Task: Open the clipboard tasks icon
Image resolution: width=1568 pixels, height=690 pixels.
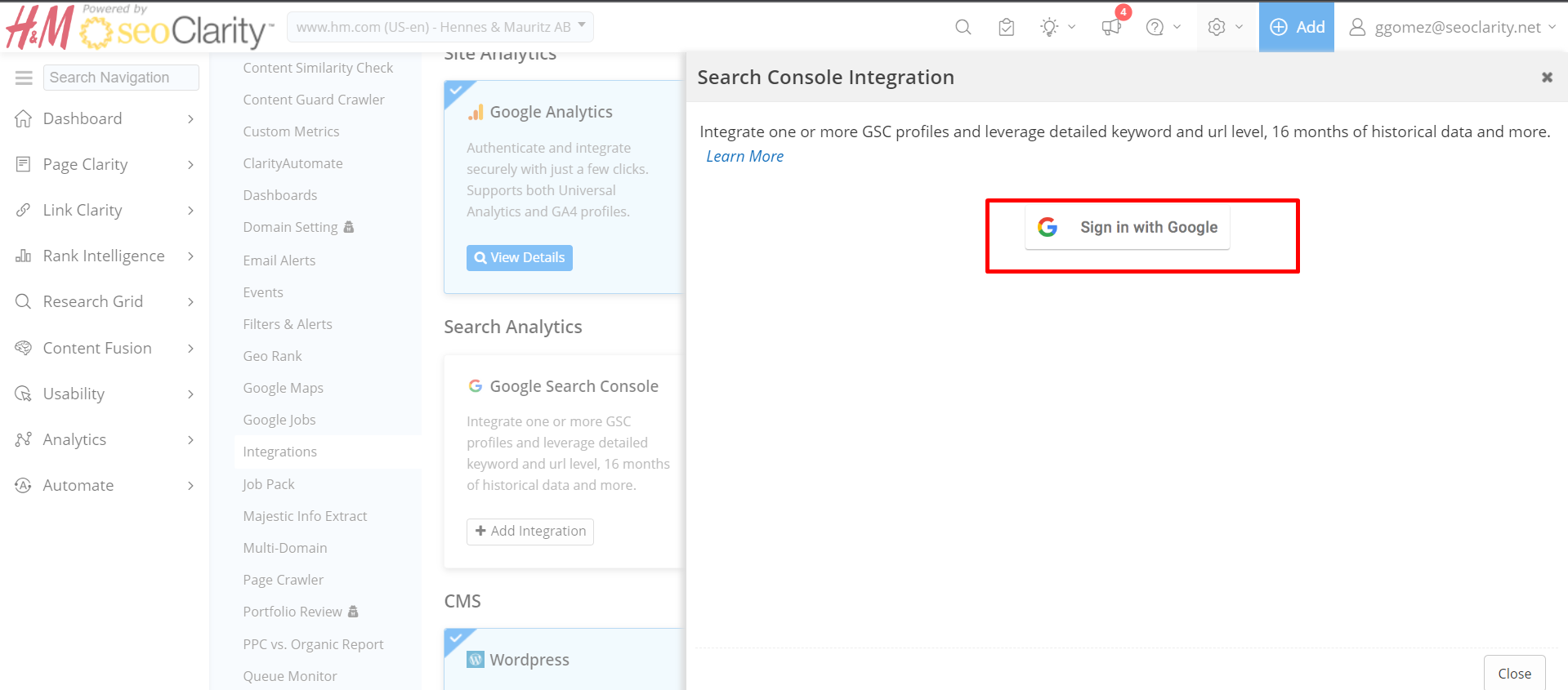Action: point(1006,27)
